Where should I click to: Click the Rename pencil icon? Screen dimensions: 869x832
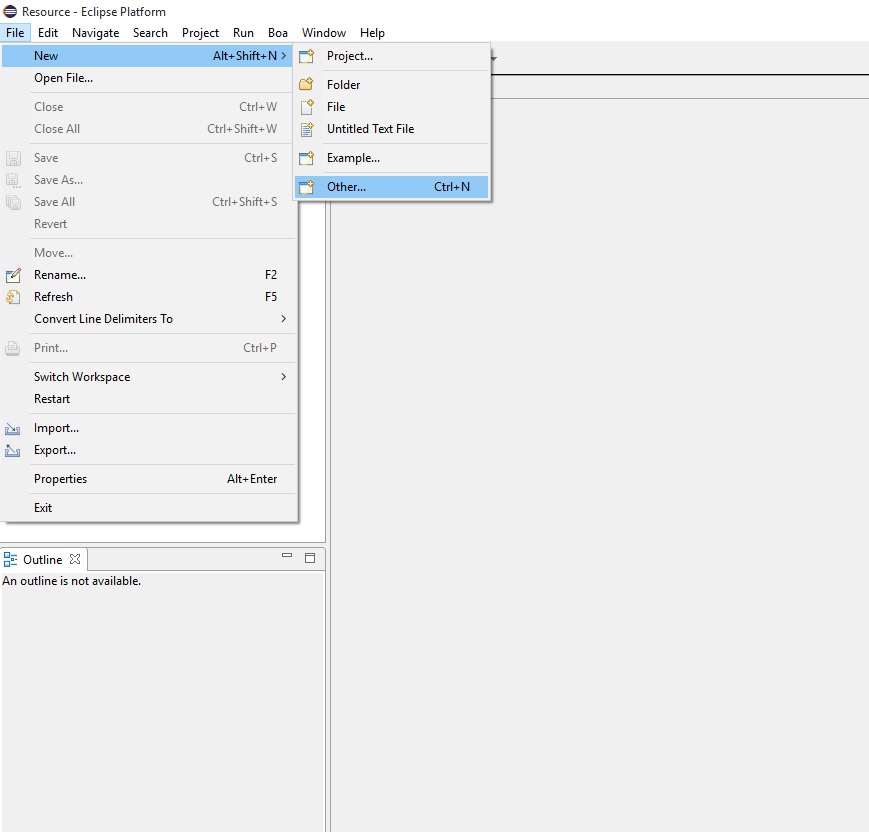13,275
